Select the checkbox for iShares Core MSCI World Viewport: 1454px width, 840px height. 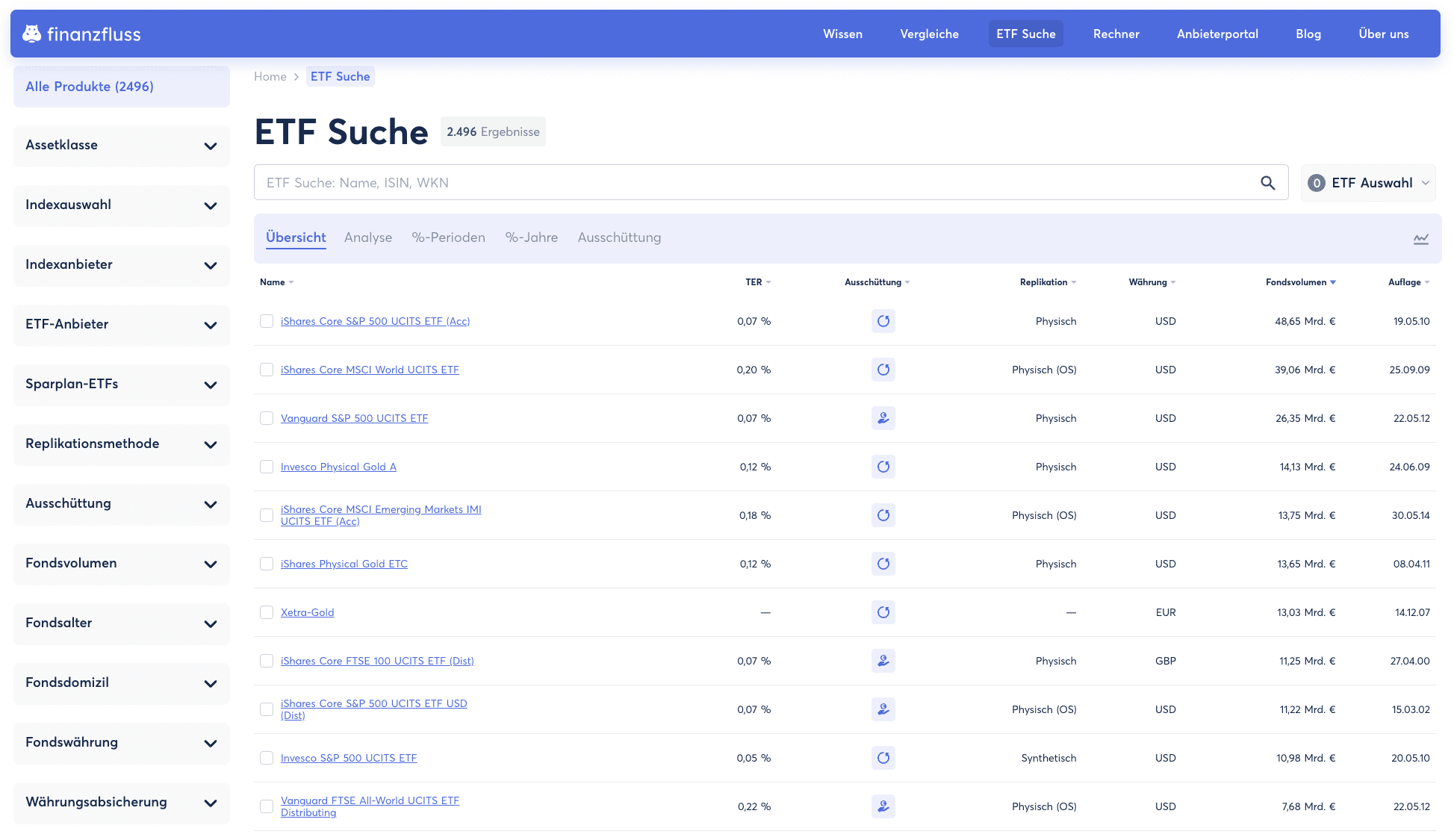[x=267, y=370]
